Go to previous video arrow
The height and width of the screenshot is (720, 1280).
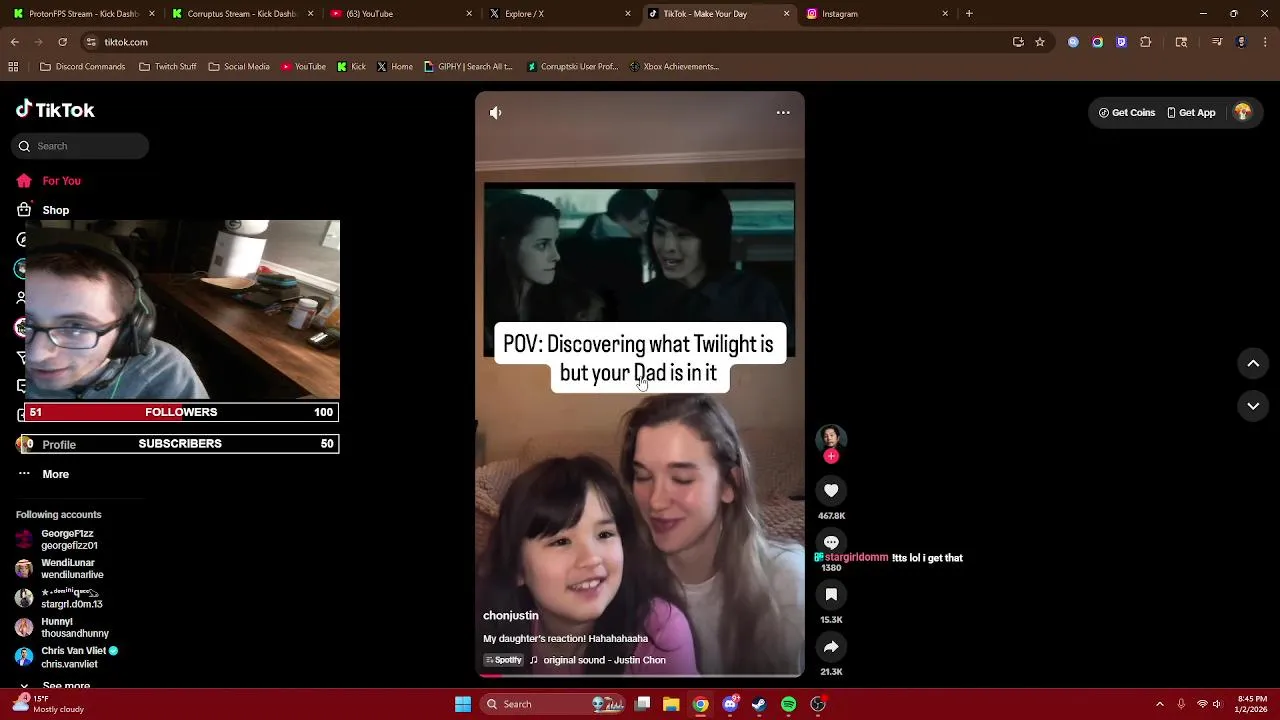1253,364
